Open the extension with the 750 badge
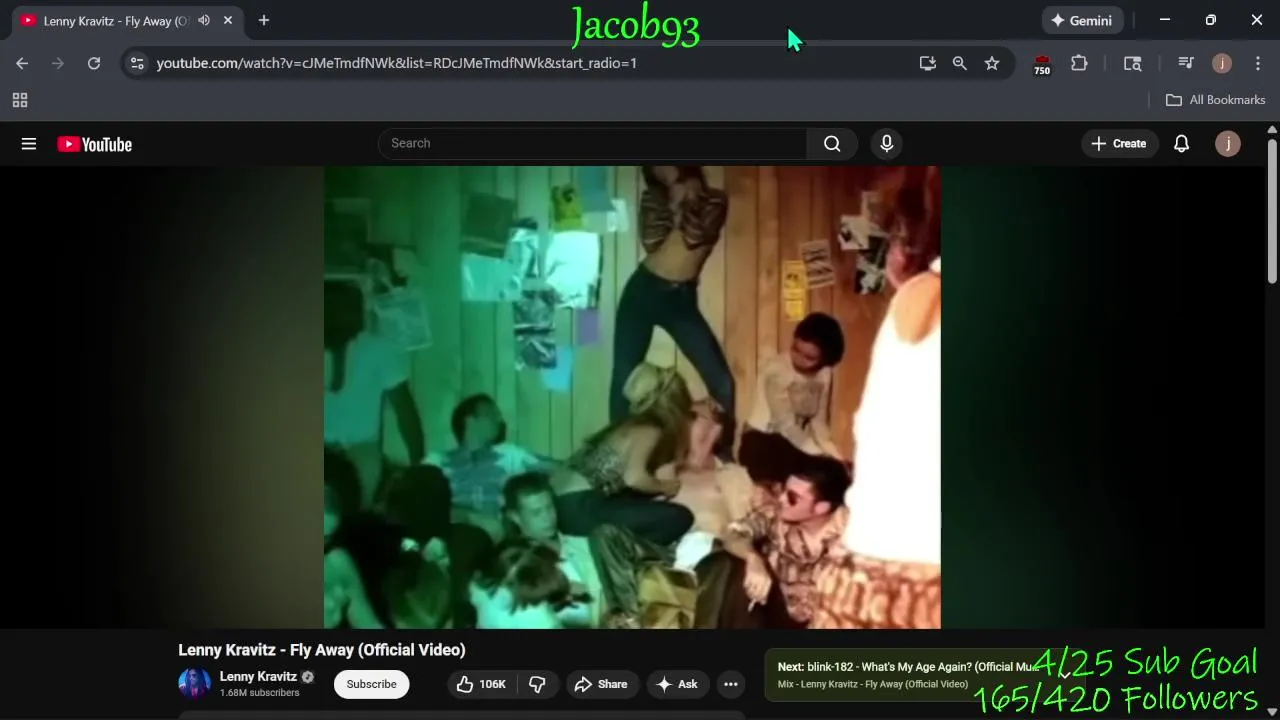Viewport: 1280px width, 720px height. [1042, 64]
